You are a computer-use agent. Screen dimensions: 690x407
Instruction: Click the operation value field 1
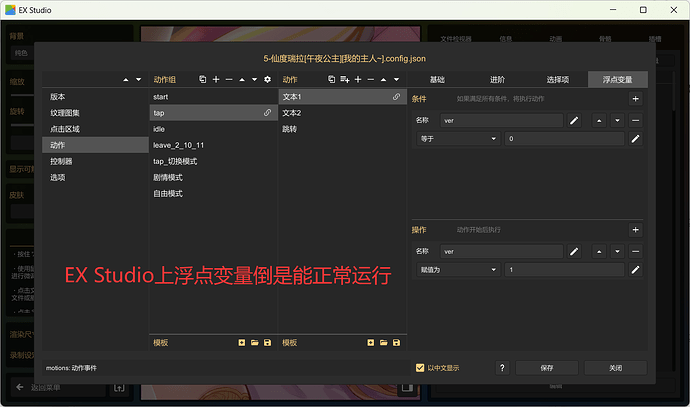565,270
